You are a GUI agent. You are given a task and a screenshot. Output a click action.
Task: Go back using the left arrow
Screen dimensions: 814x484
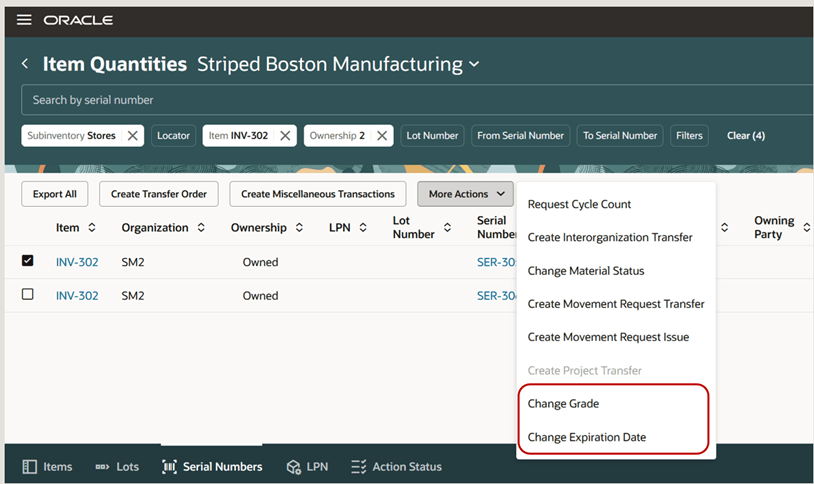[25, 64]
